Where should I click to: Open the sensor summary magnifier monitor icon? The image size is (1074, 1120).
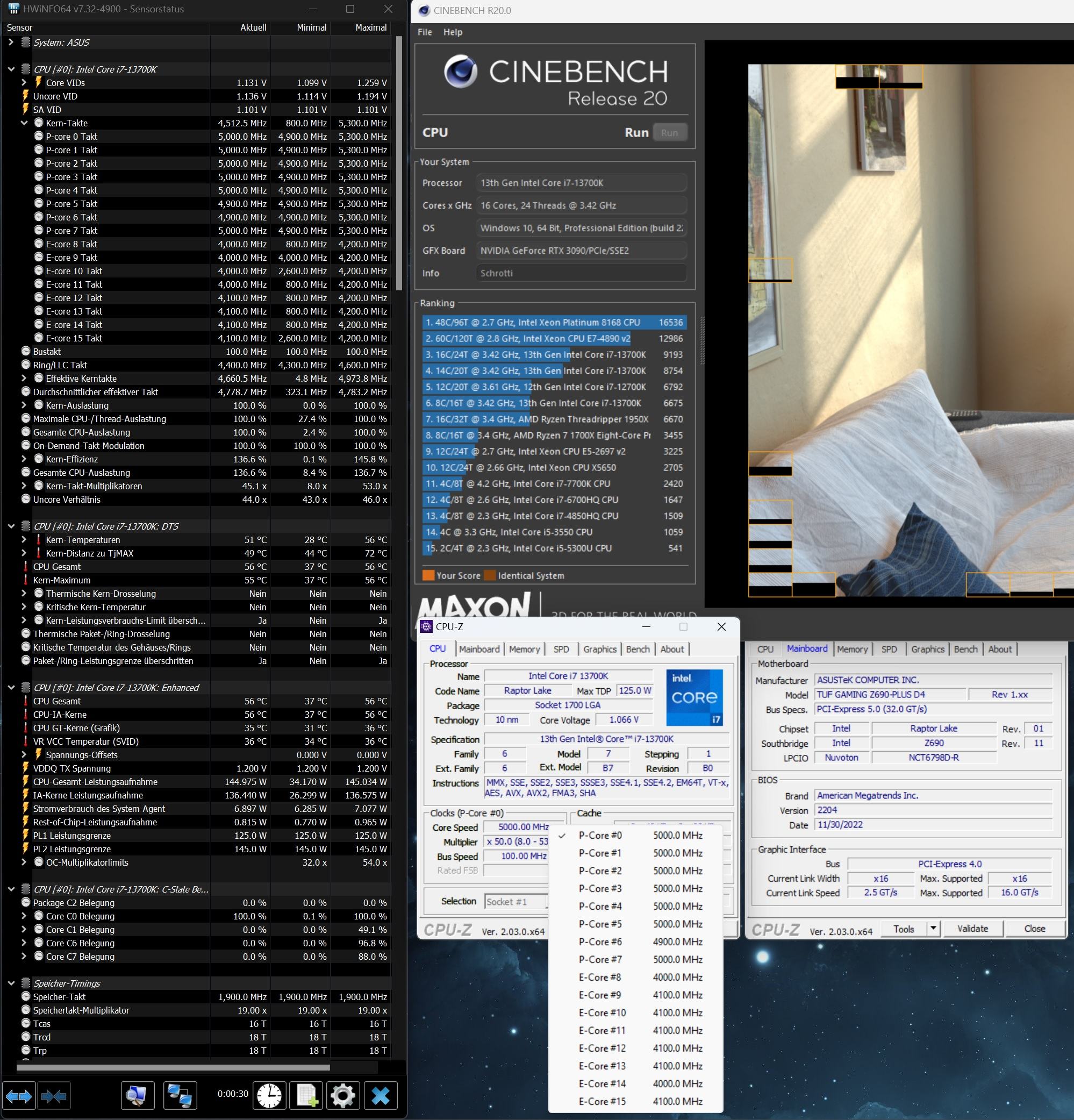[x=137, y=1096]
